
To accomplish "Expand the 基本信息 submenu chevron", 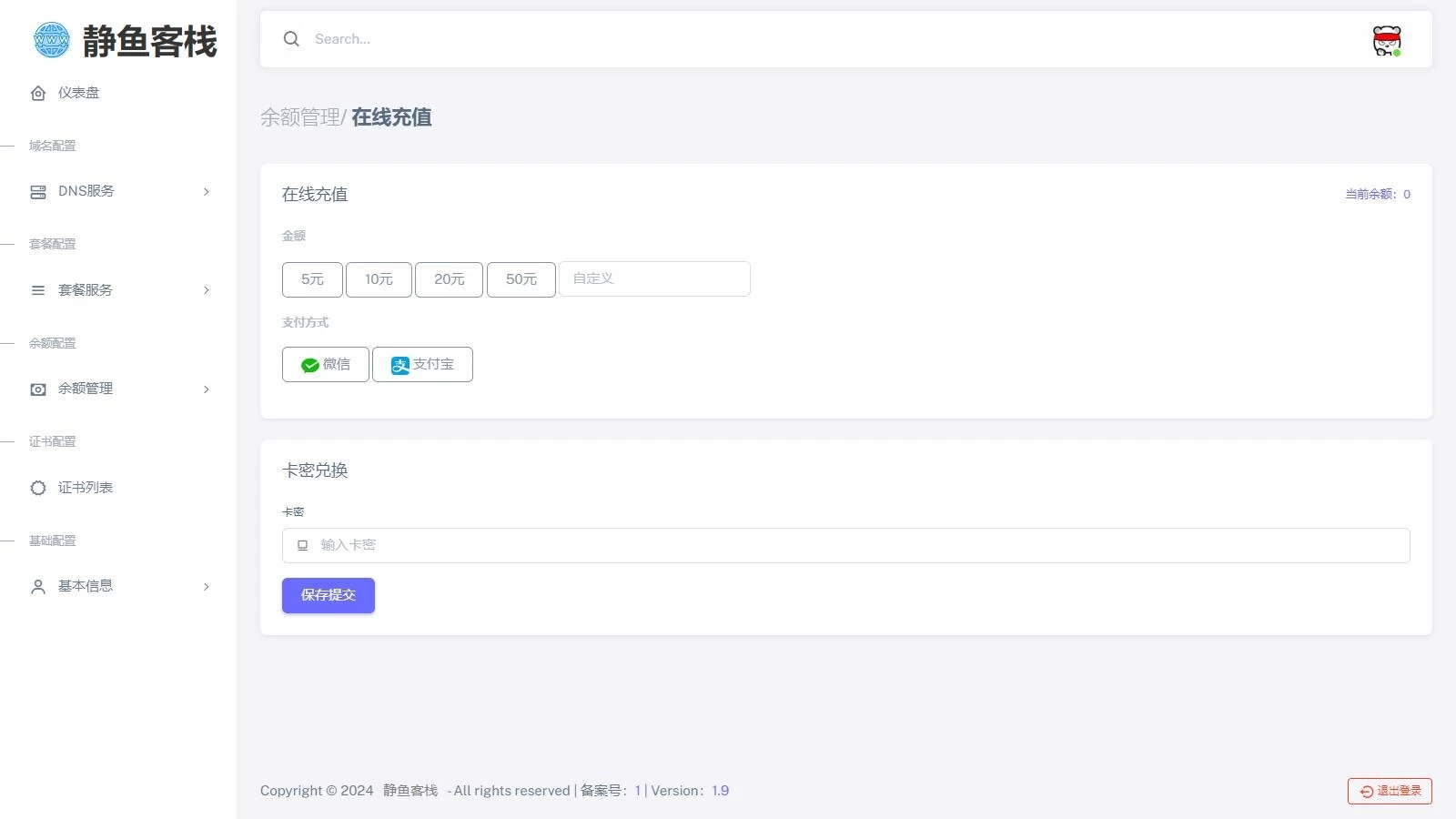I will pos(207,587).
